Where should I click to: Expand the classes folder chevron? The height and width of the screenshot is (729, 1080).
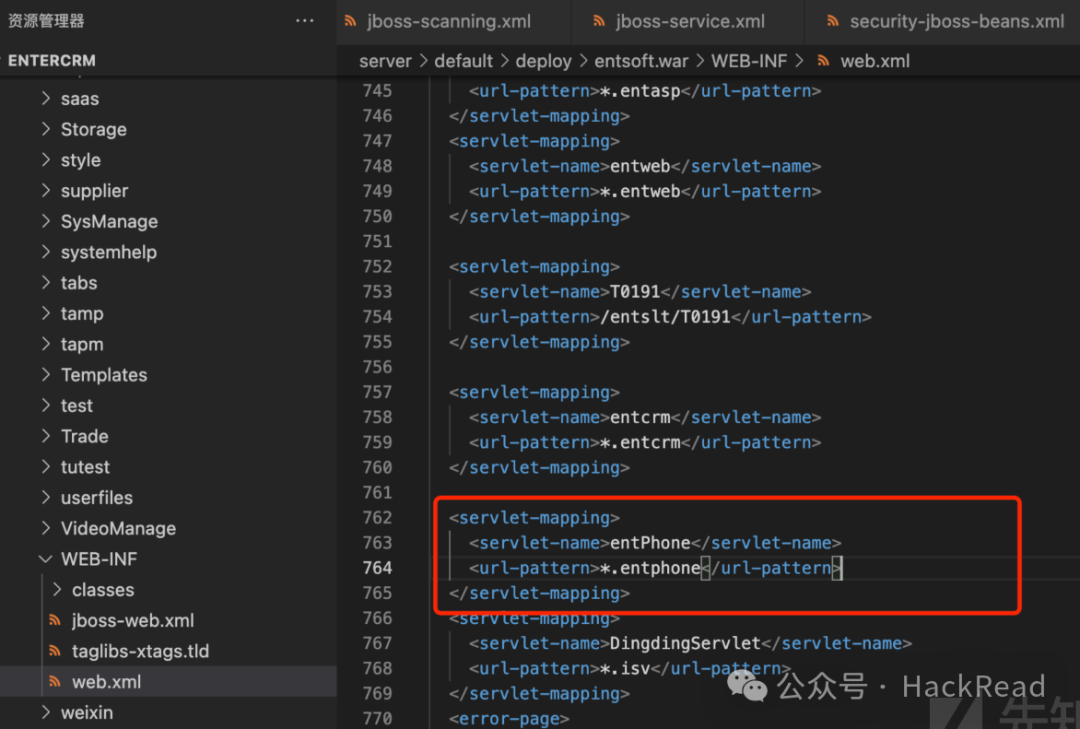[x=56, y=590]
